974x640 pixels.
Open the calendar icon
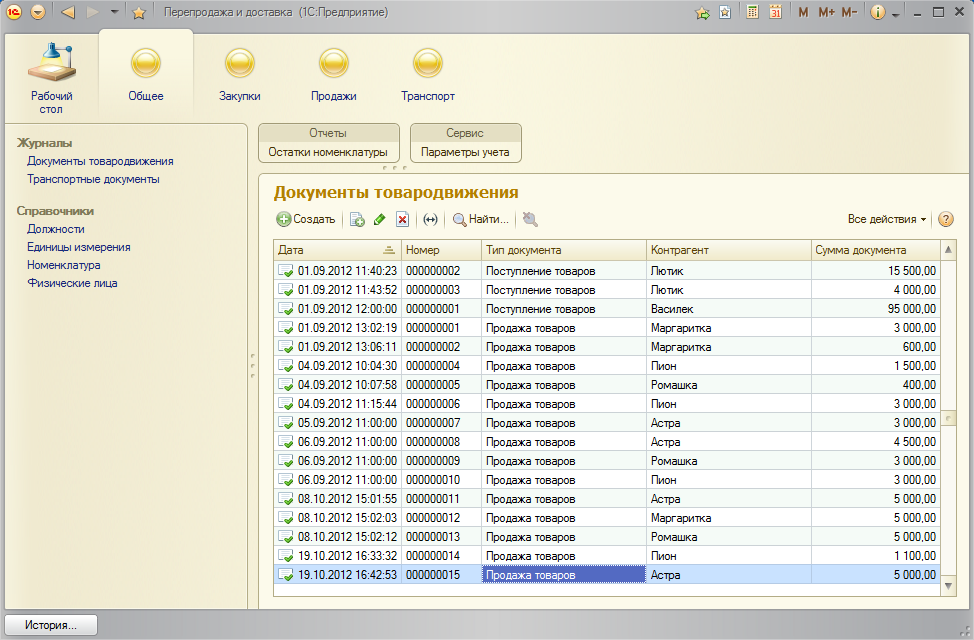coord(775,12)
